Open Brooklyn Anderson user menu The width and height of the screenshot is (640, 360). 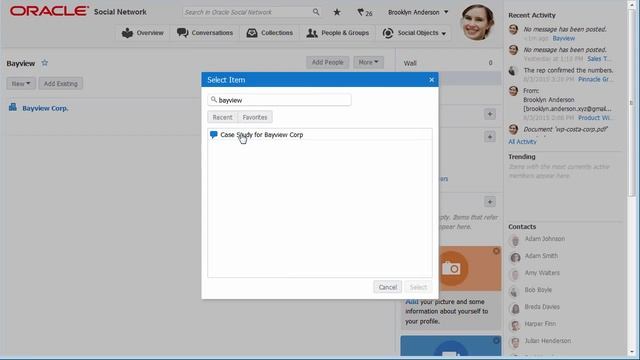pyautogui.click(x=418, y=12)
